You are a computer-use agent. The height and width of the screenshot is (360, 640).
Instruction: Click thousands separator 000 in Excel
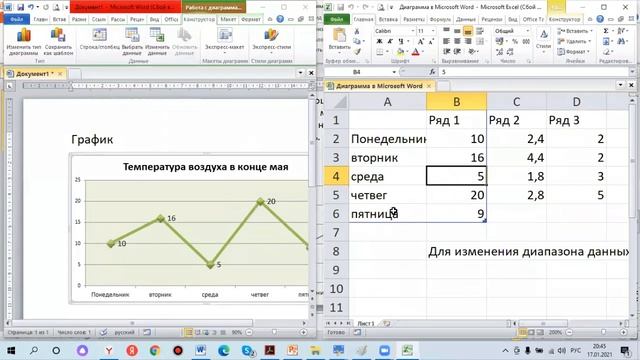click(526, 41)
